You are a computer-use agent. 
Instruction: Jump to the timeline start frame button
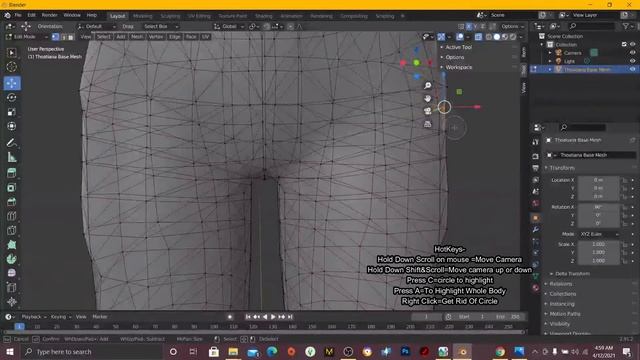pos(248,317)
